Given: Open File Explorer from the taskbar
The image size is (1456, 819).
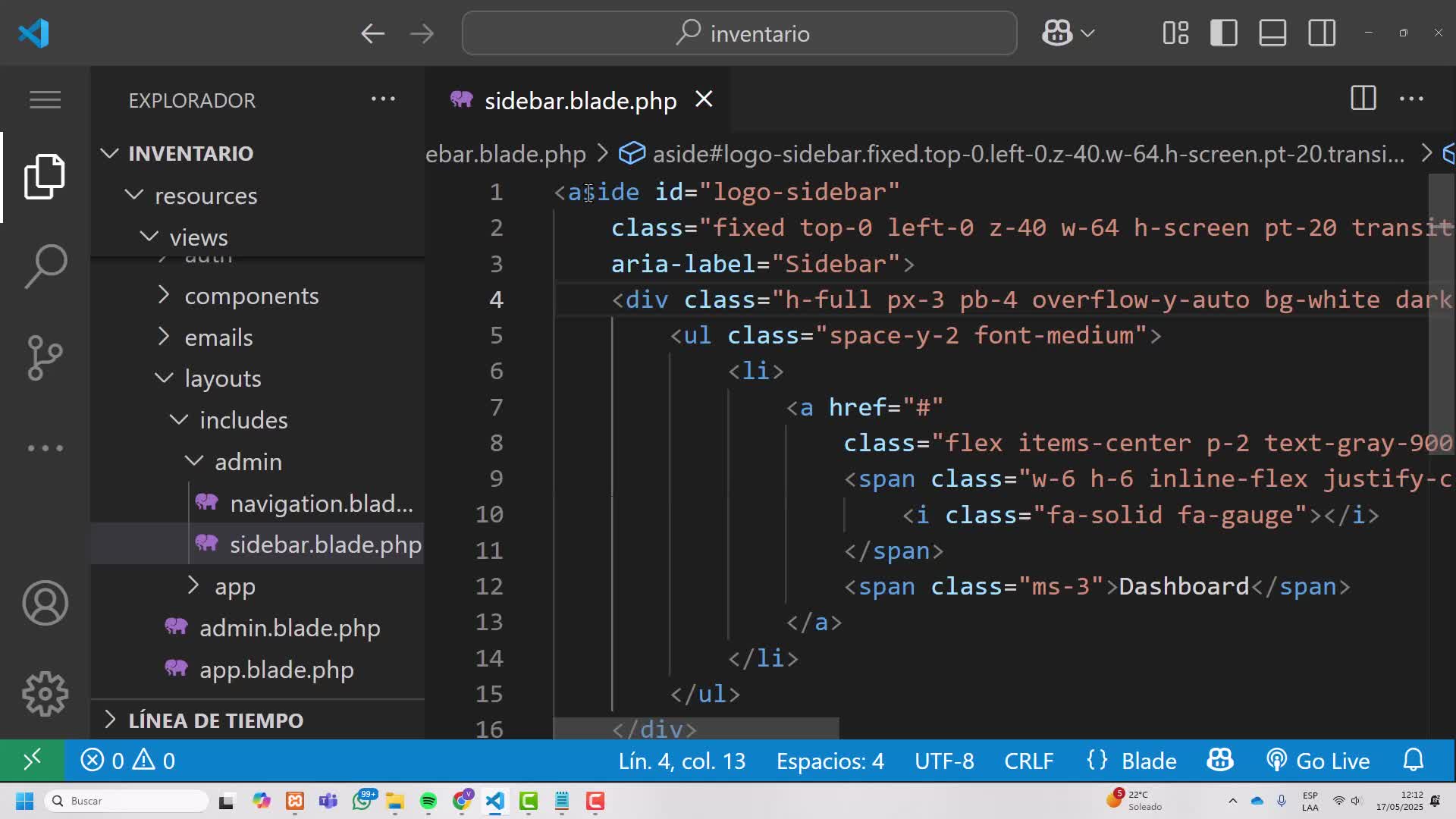Looking at the screenshot, I should pos(394,801).
